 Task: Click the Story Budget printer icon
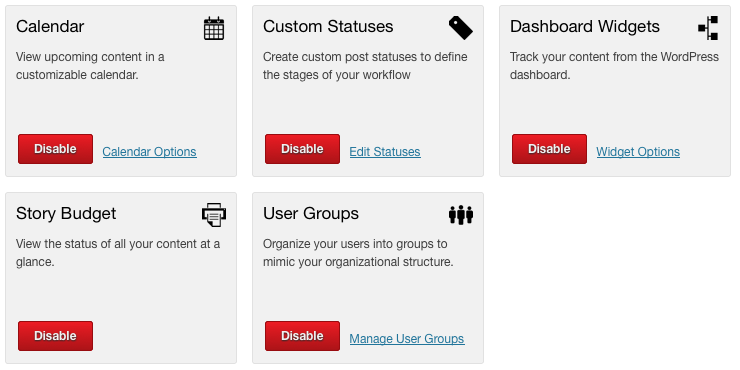pos(214,215)
